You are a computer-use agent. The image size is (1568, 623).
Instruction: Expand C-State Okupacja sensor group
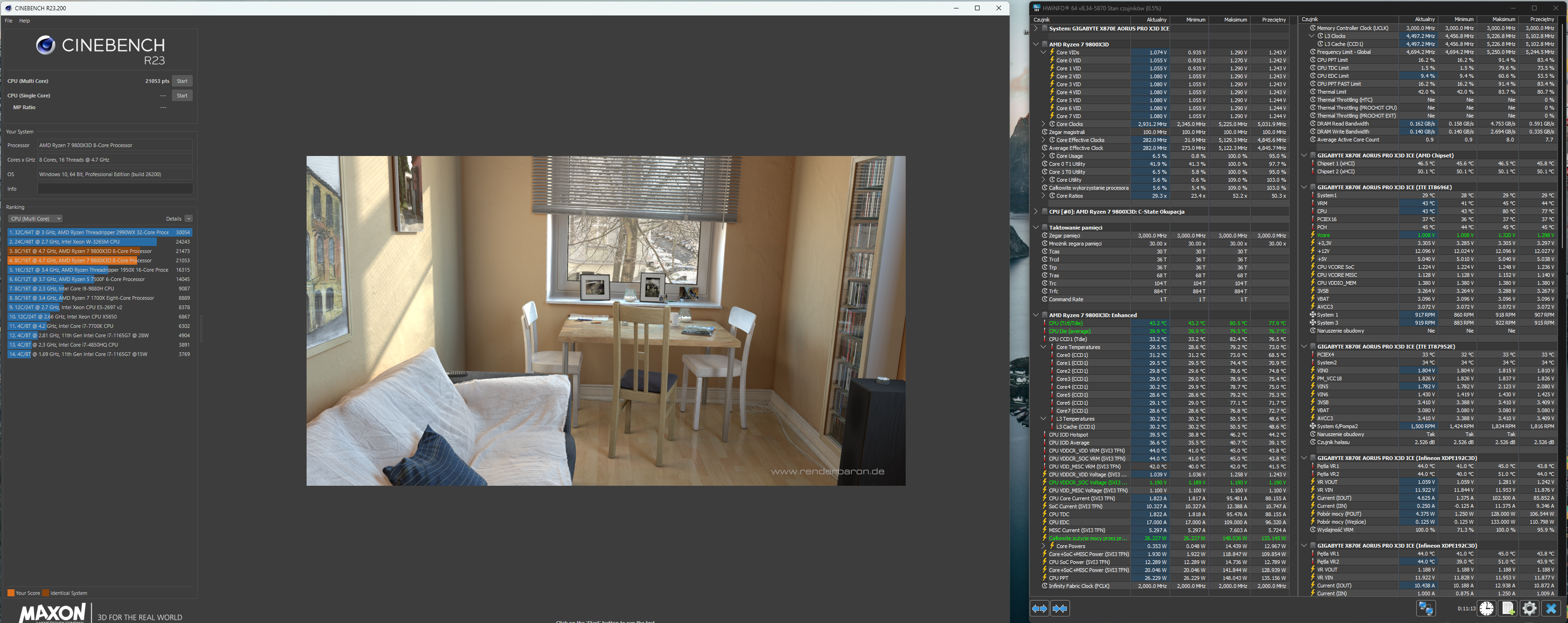coord(1035,212)
